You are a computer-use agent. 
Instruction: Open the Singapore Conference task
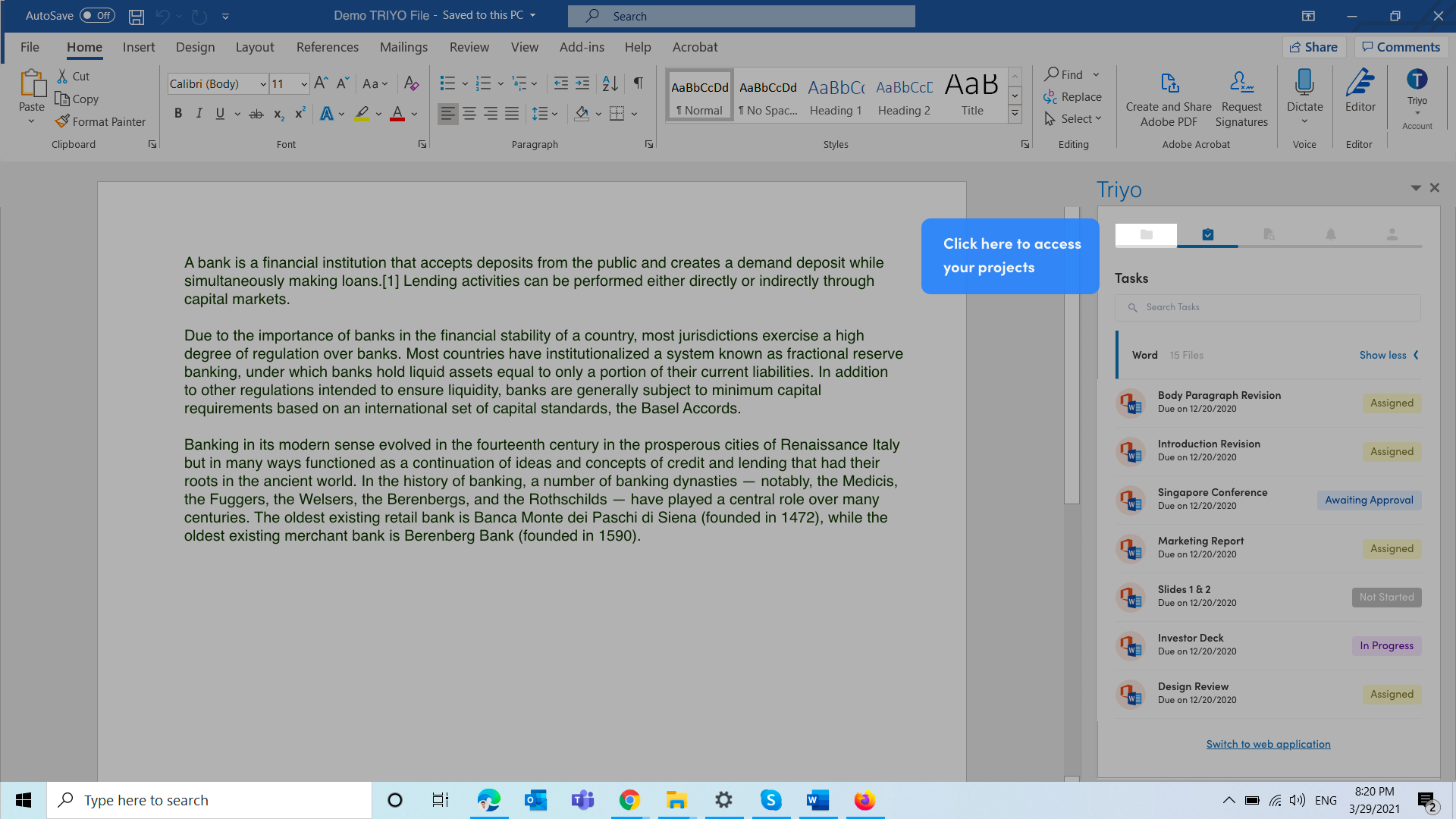point(1267,500)
